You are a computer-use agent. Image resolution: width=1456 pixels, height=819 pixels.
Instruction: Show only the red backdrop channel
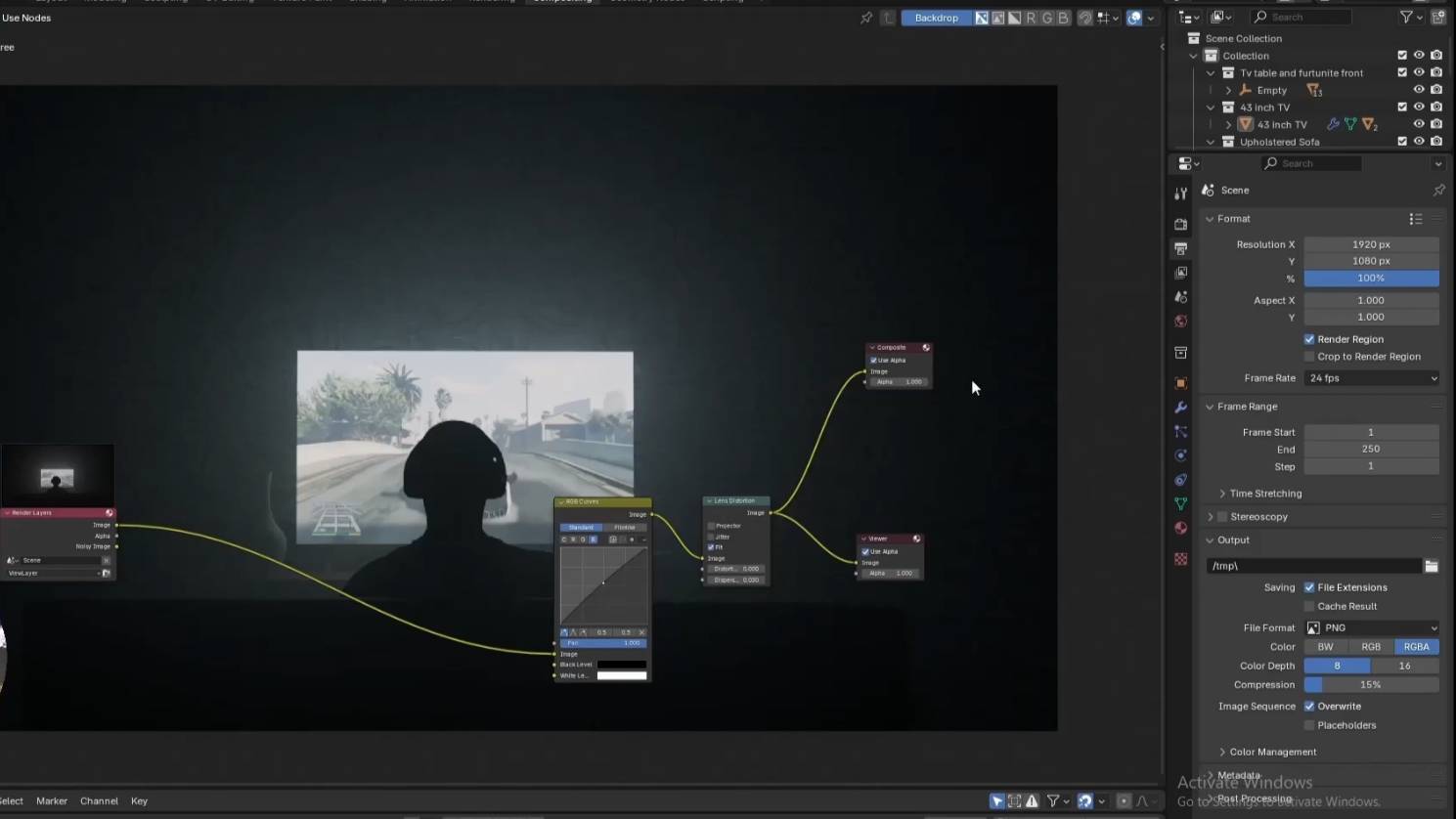pyautogui.click(x=1031, y=18)
